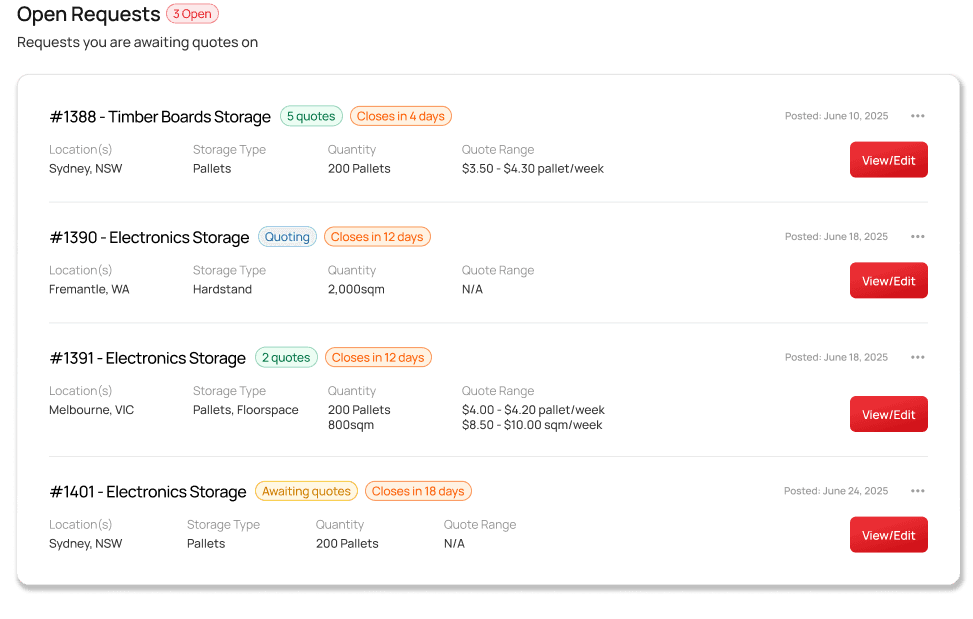Click View/Edit for request #1390
Image resolution: width=973 pixels, height=619 pixels.
[889, 281]
